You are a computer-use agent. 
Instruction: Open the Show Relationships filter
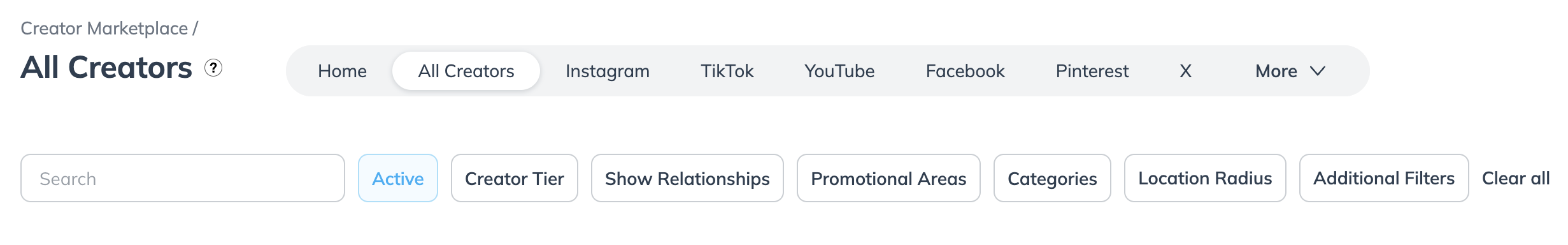[687, 178]
